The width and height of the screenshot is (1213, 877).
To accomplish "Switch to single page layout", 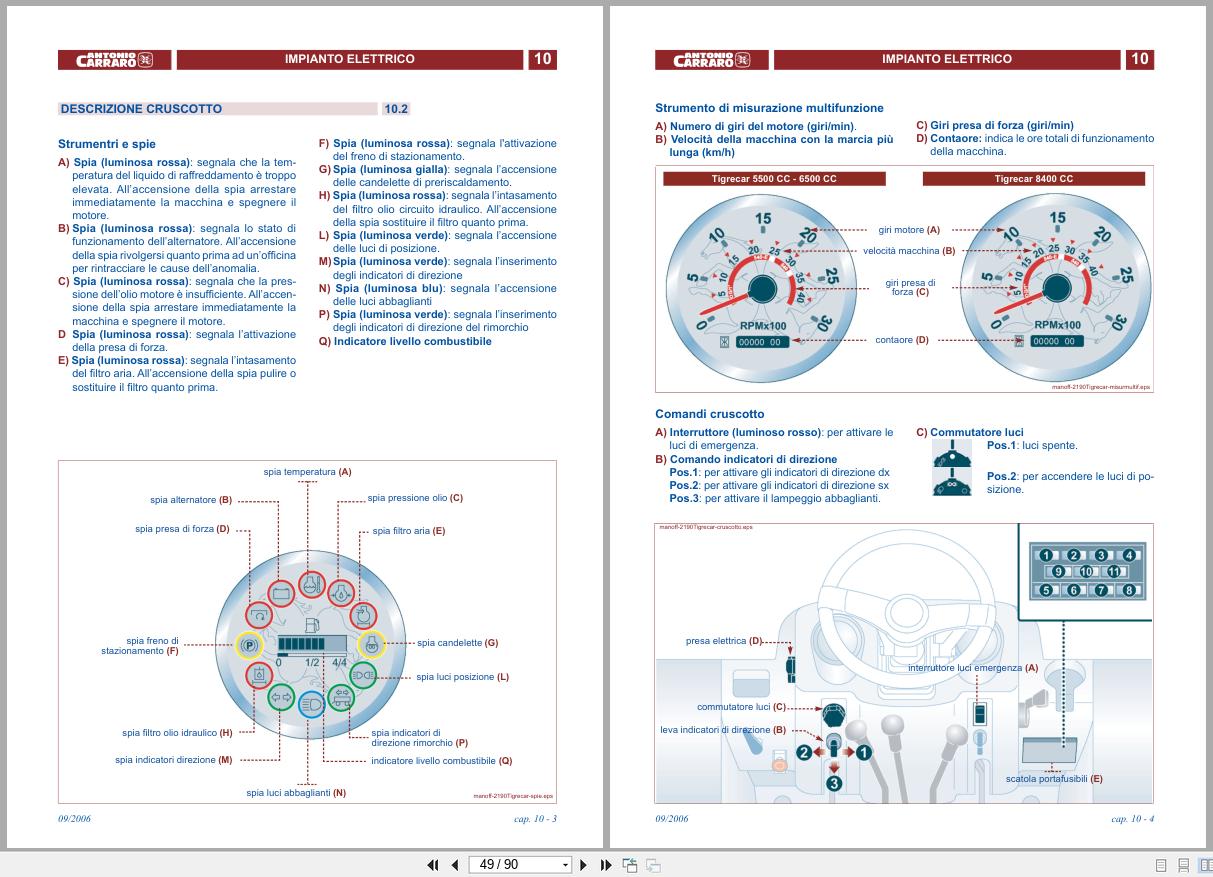I will click(1161, 865).
